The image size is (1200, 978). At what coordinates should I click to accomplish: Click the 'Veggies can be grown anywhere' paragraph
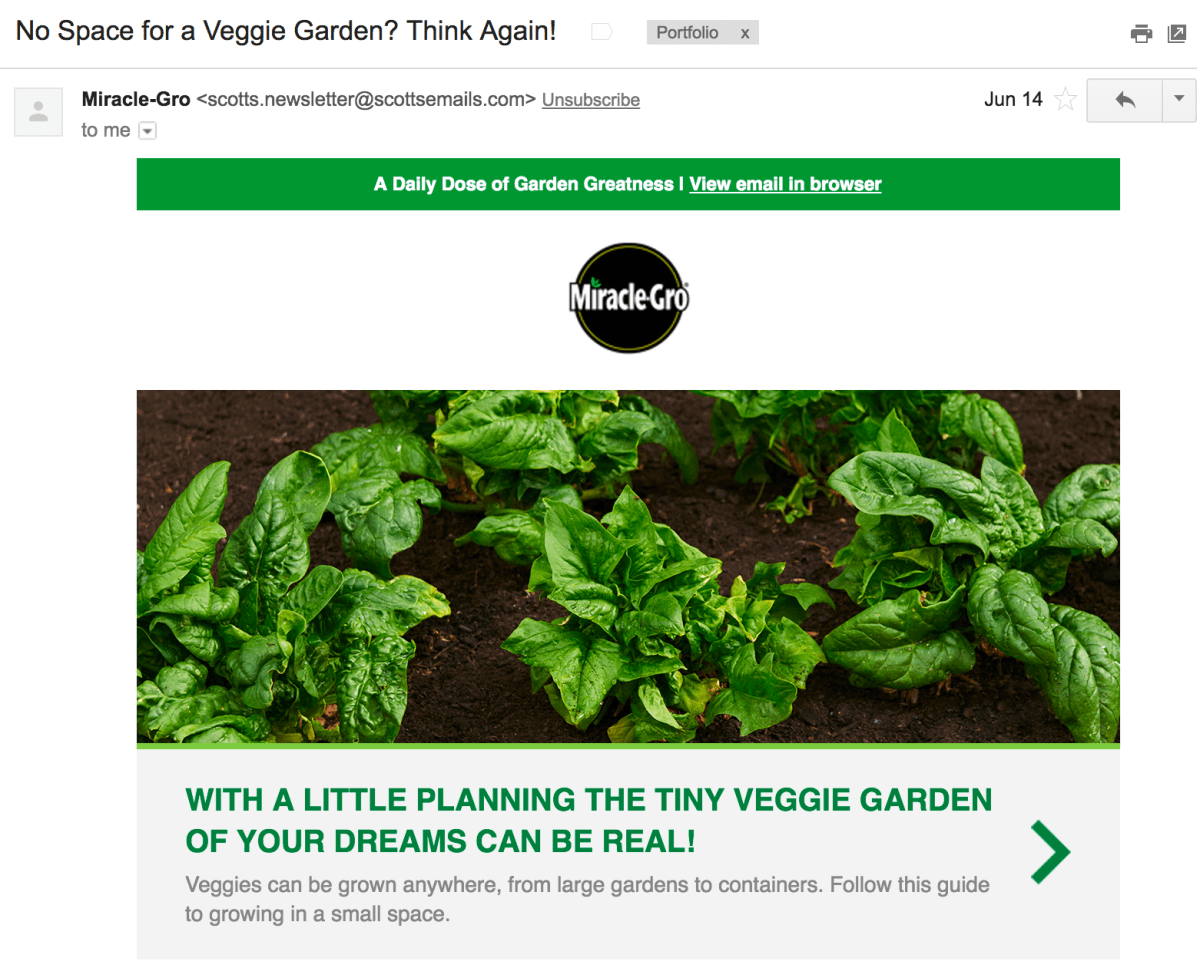pos(587,899)
